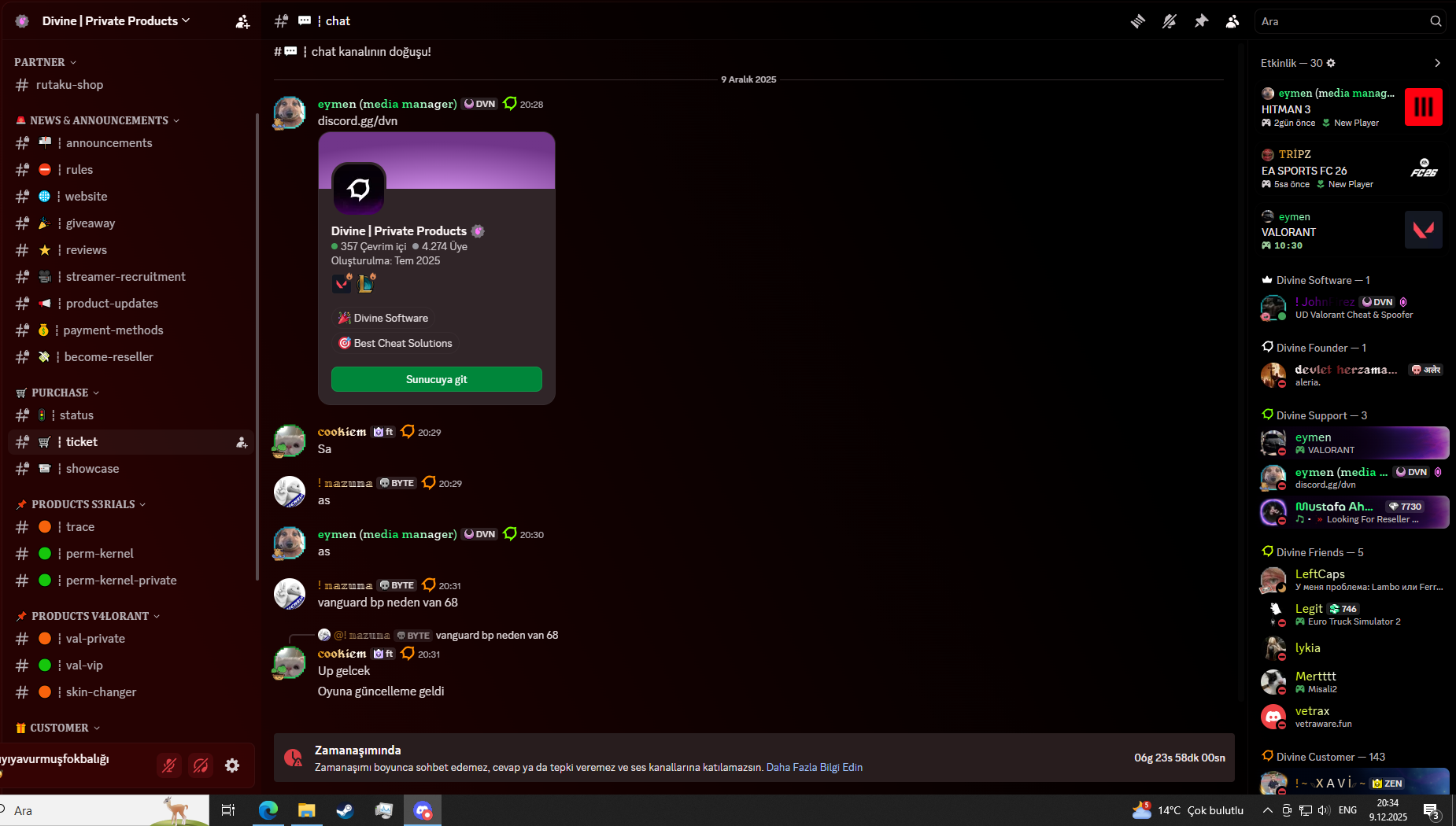Show pinned messages with the pin icon
This screenshot has height=826, width=1456.
tap(1201, 21)
